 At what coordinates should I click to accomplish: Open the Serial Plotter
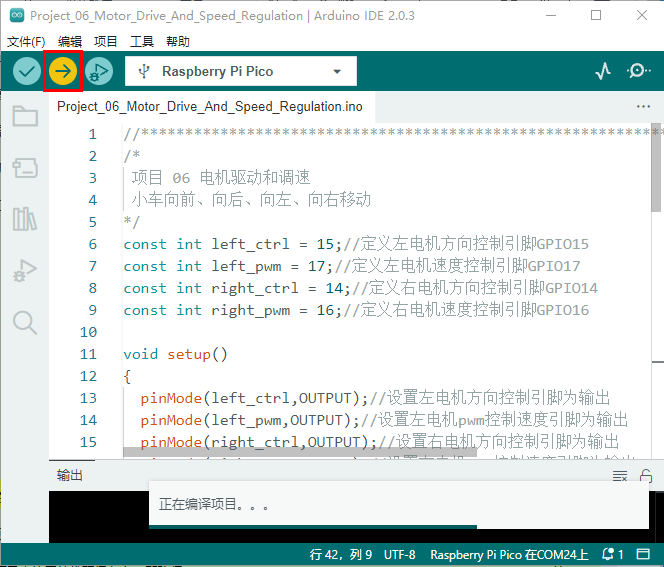(603, 71)
